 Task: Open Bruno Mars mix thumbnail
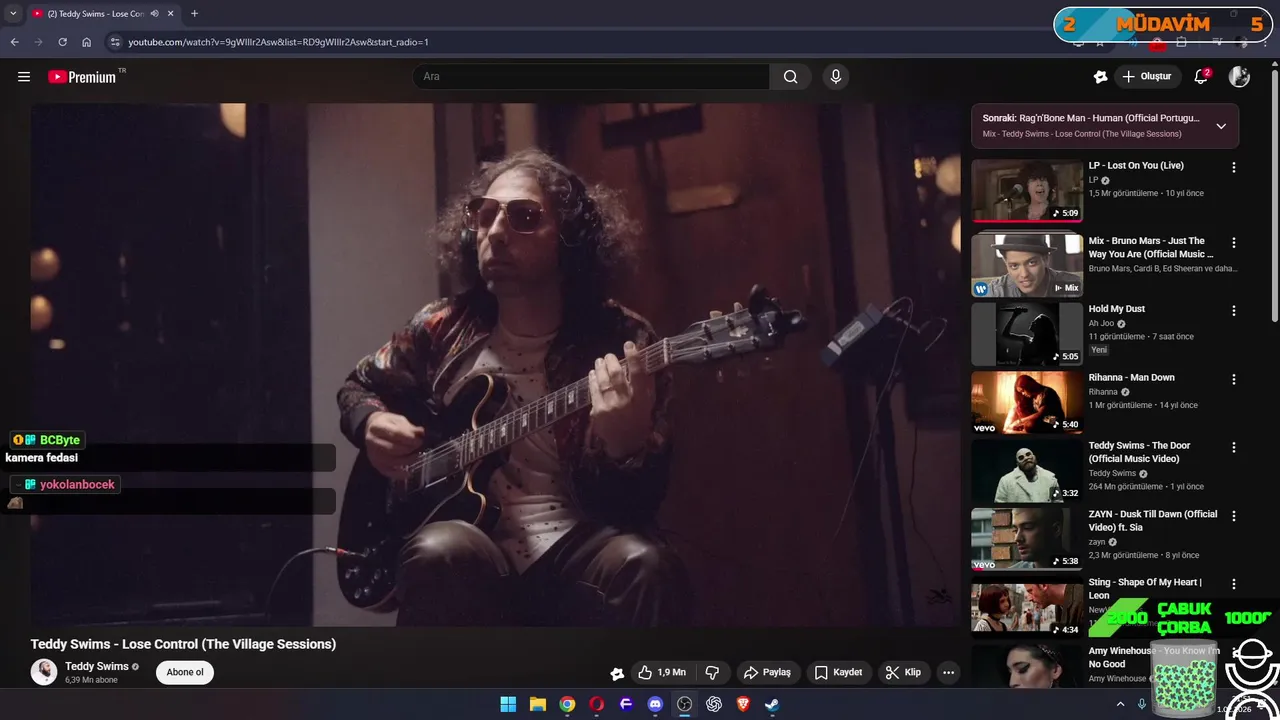(1027, 265)
